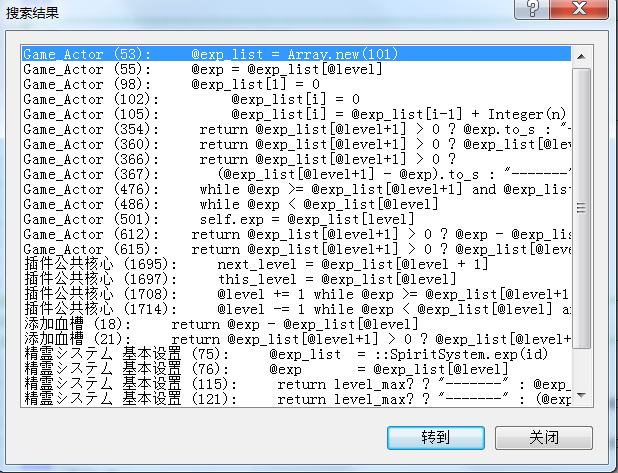
Task: Select 精霊システム 基本设置 (75) result
Action: coord(296,354)
